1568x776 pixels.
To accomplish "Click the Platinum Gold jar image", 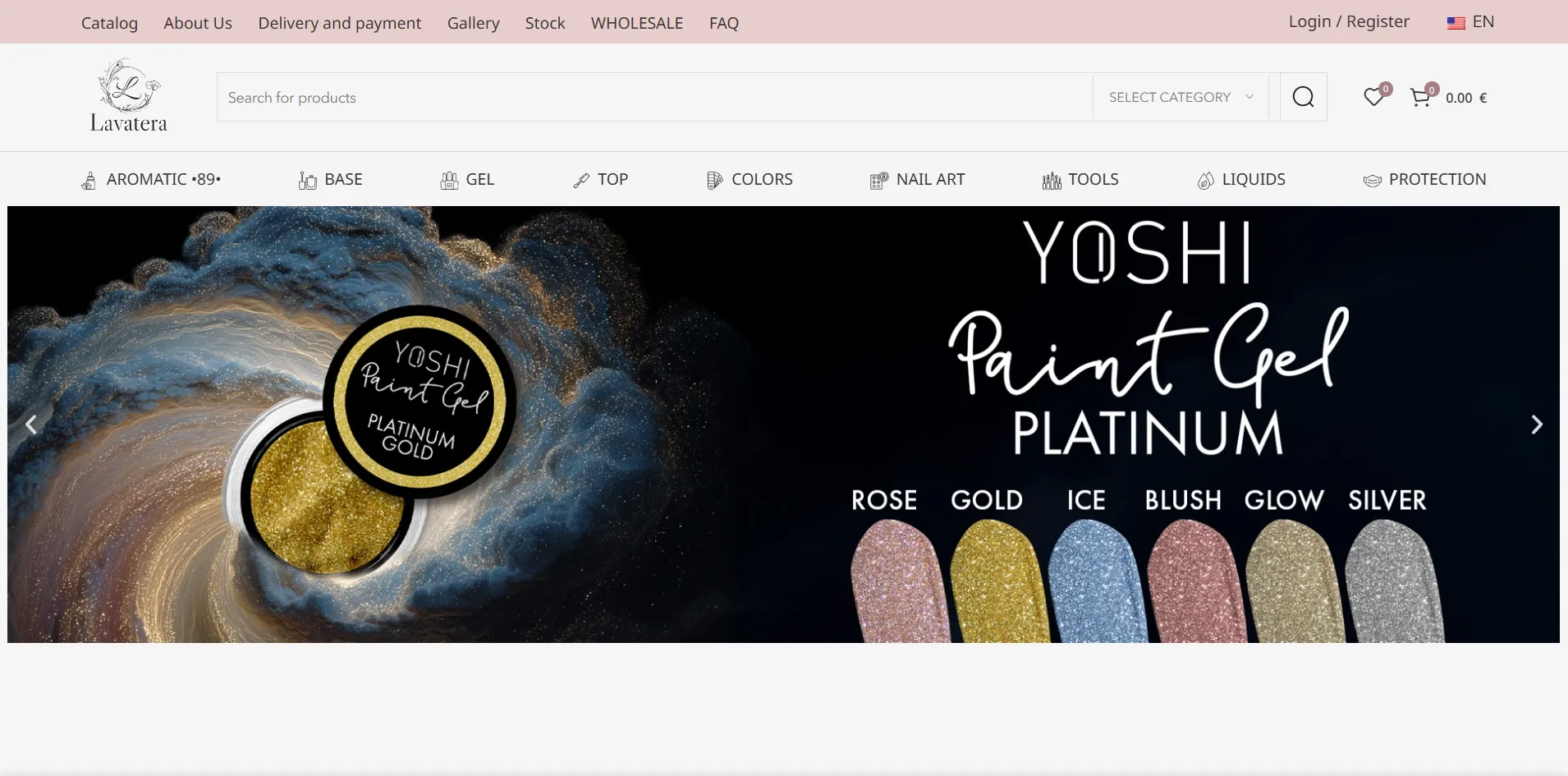I will tap(371, 442).
